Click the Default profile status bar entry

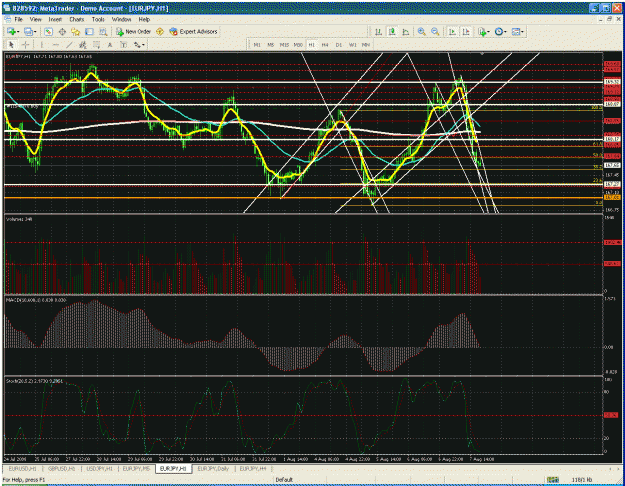(284, 480)
